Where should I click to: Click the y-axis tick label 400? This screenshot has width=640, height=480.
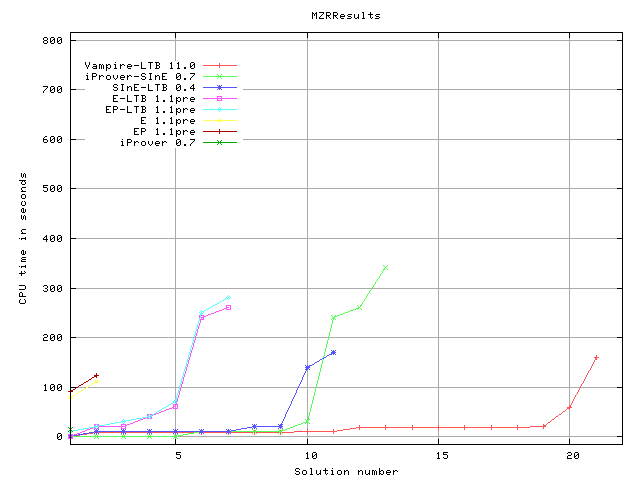coord(52,238)
